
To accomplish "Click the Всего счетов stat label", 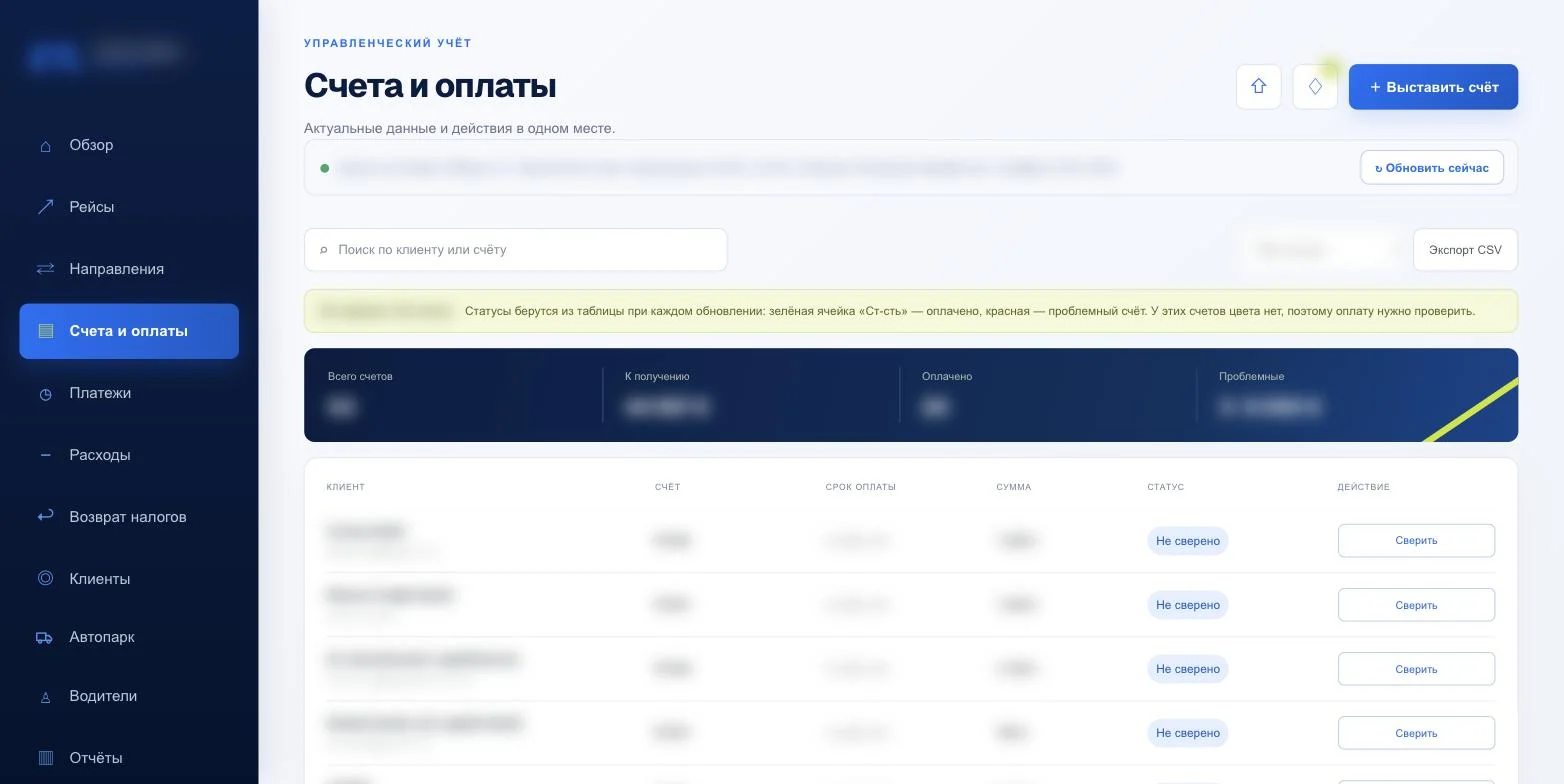I will pyautogui.click(x=360, y=377).
